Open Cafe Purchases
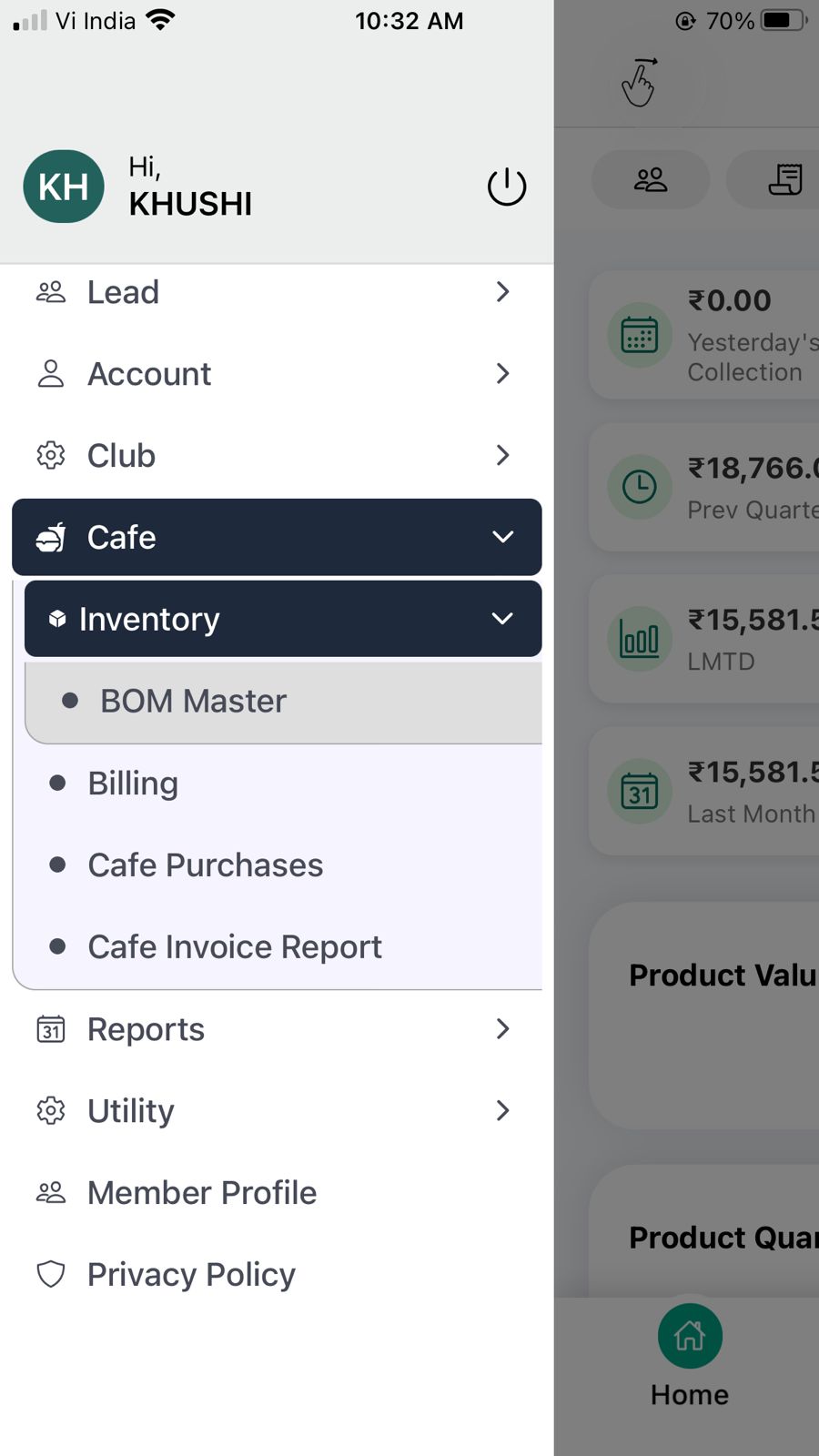The image size is (819, 1456). [x=205, y=865]
